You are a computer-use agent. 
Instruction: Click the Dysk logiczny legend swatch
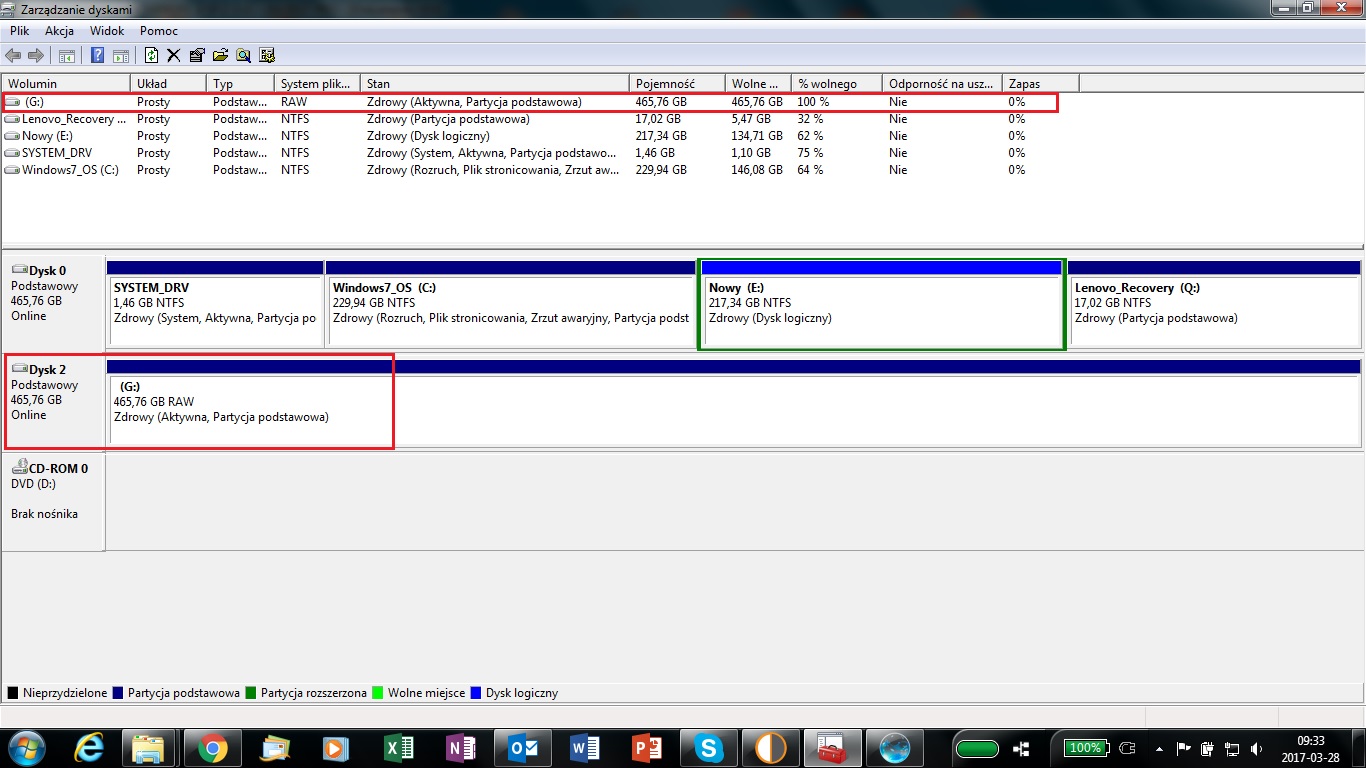pyautogui.click(x=476, y=692)
